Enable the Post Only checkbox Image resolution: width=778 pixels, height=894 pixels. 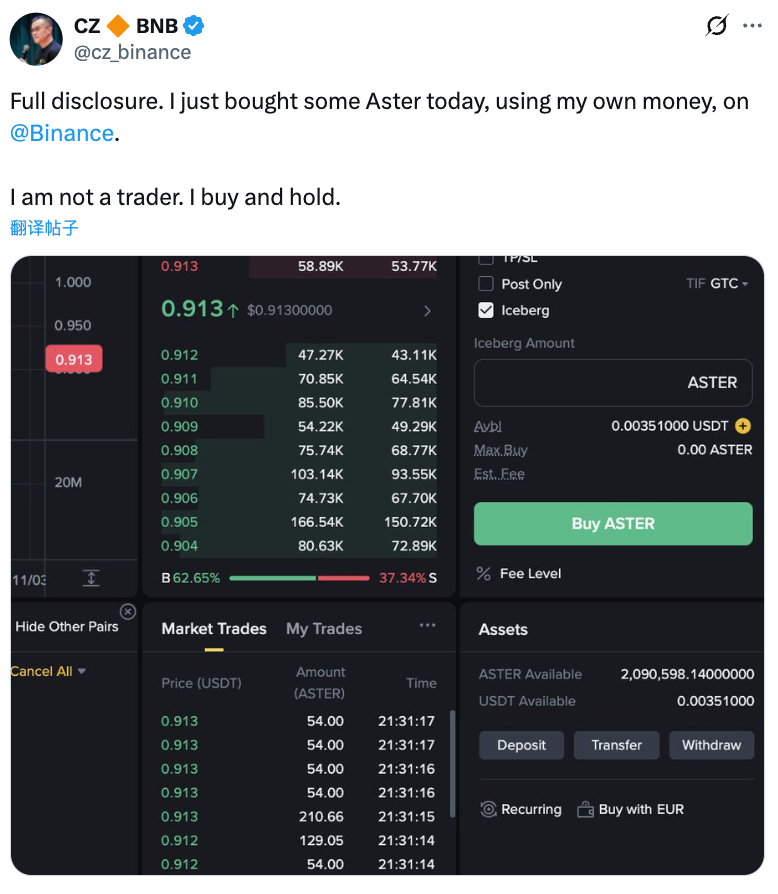pyautogui.click(x=487, y=284)
